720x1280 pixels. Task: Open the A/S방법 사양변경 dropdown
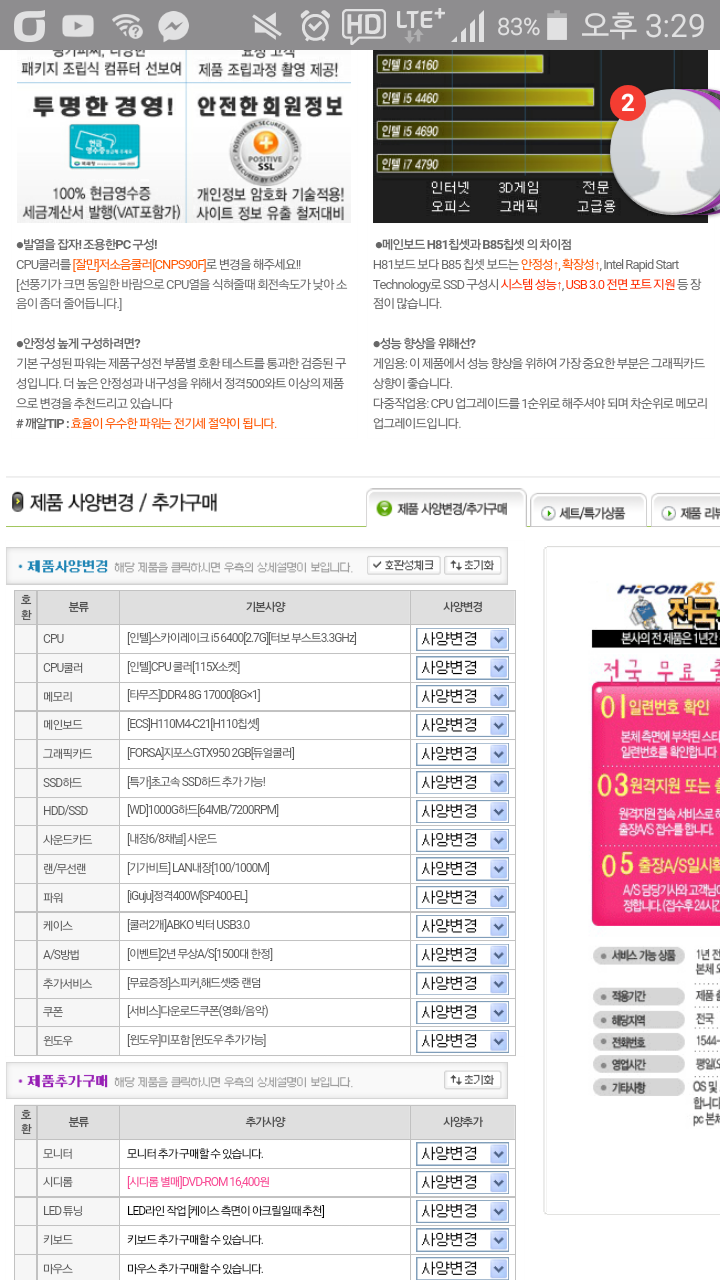[x=462, y=956]
